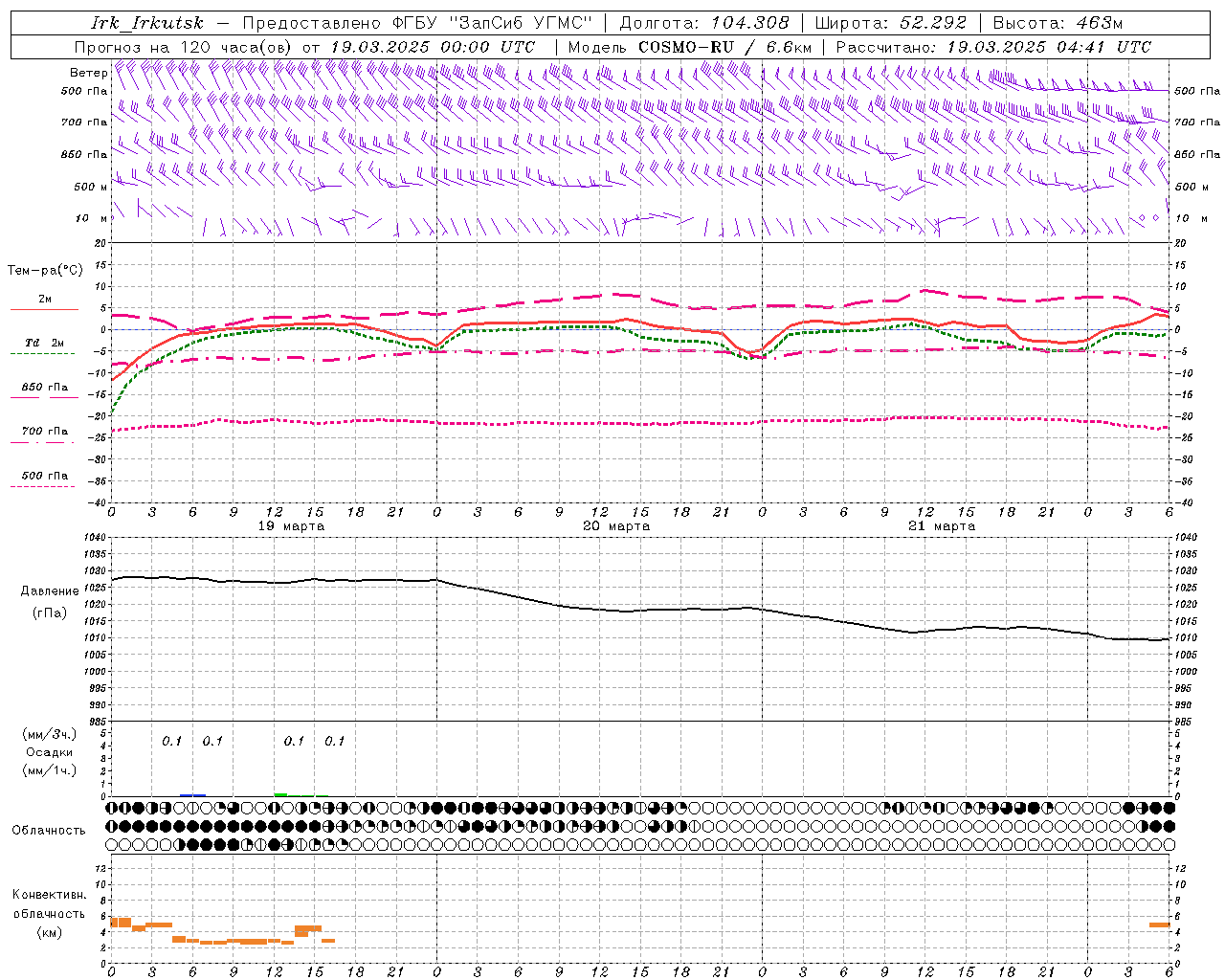This screenshot has width=1225, height=980.
Task: Click the 'Осадки' precipitation label
Action: (x=50, y=752)
